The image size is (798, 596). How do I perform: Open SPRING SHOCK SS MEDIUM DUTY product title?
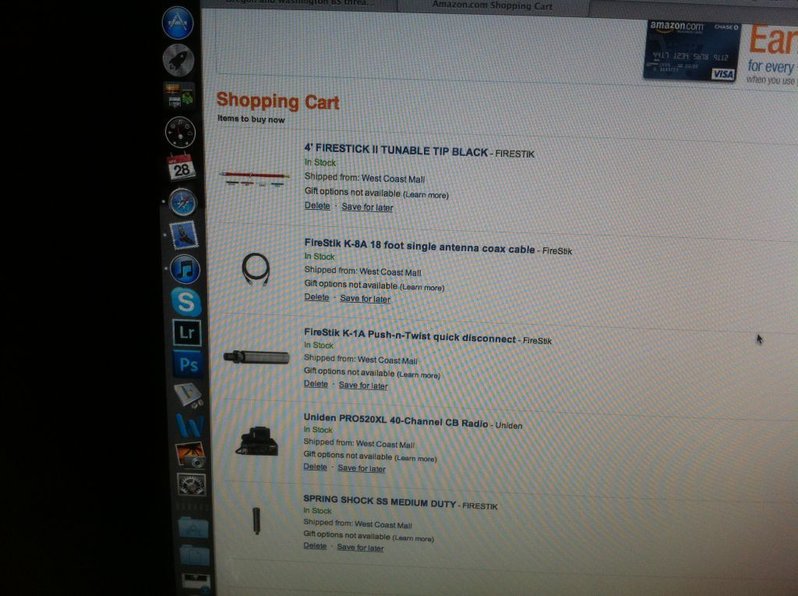[380, 501]
